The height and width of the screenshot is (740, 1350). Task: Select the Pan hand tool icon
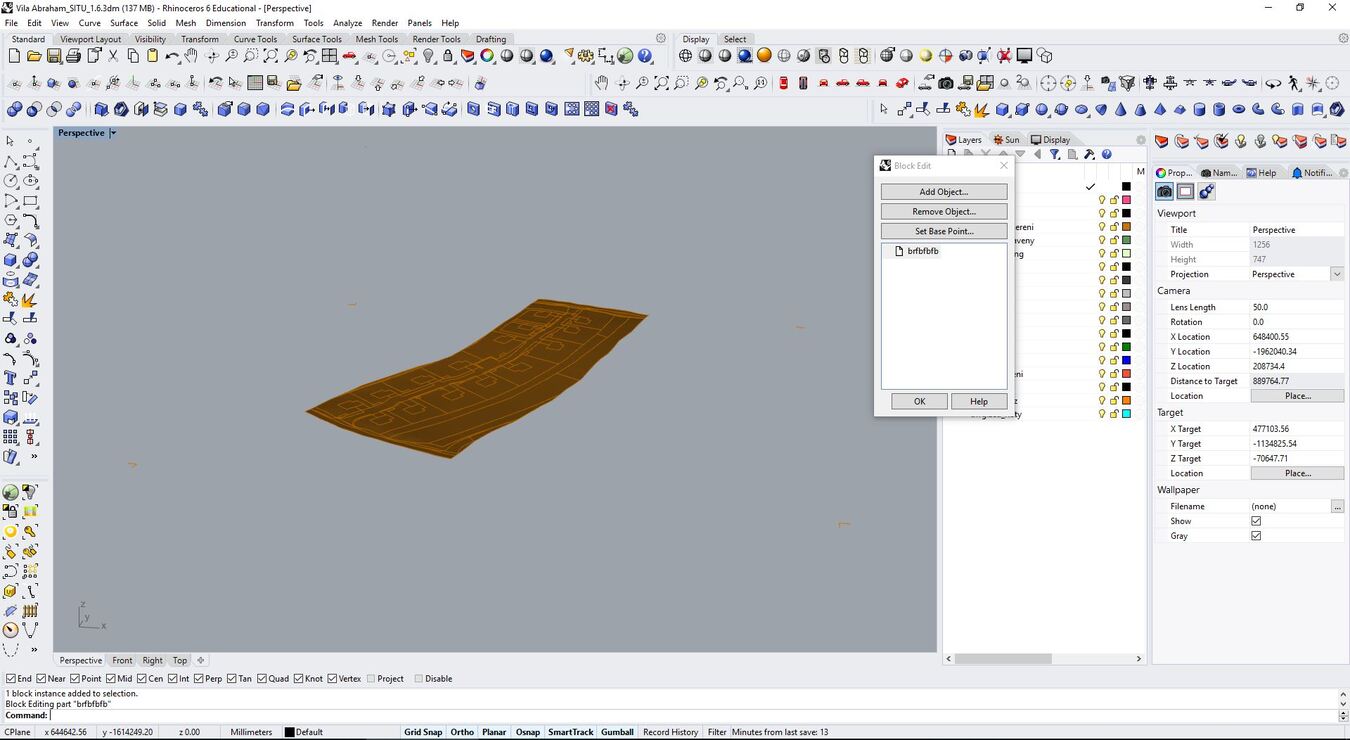(x=191, y=56)
